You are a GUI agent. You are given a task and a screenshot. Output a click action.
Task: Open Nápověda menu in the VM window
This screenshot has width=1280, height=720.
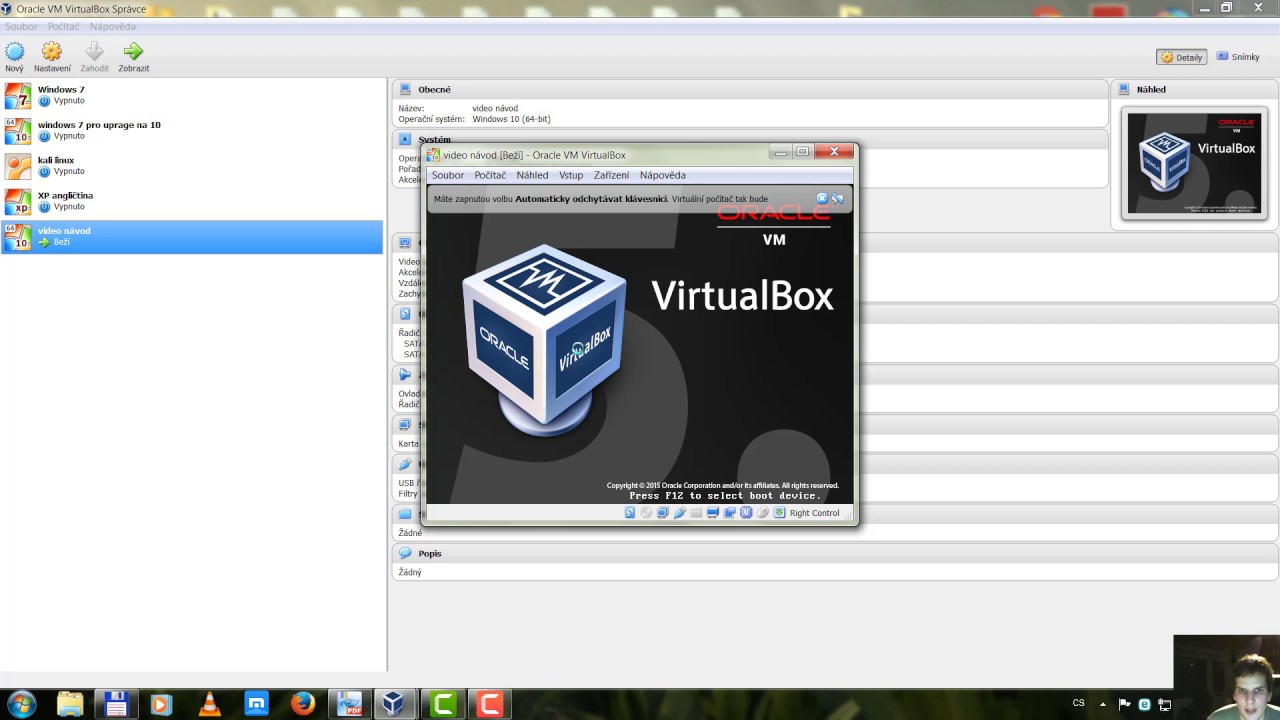click(x=663, y=175)
